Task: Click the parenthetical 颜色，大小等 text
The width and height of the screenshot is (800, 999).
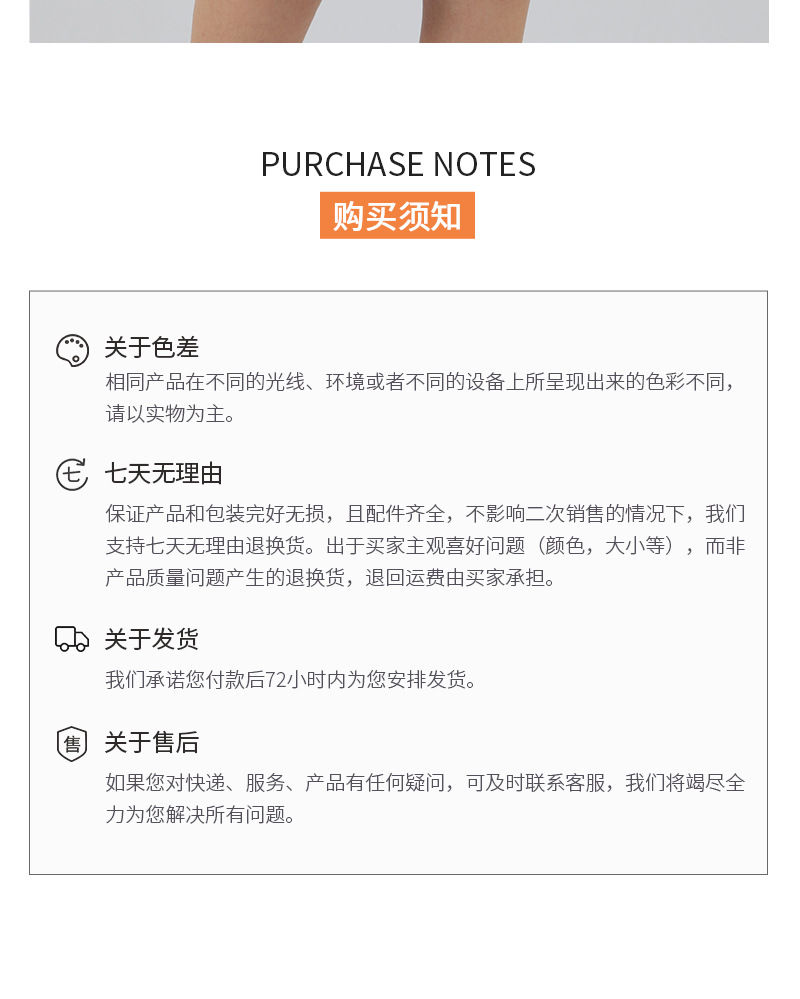Action: (x=614, y=546)
